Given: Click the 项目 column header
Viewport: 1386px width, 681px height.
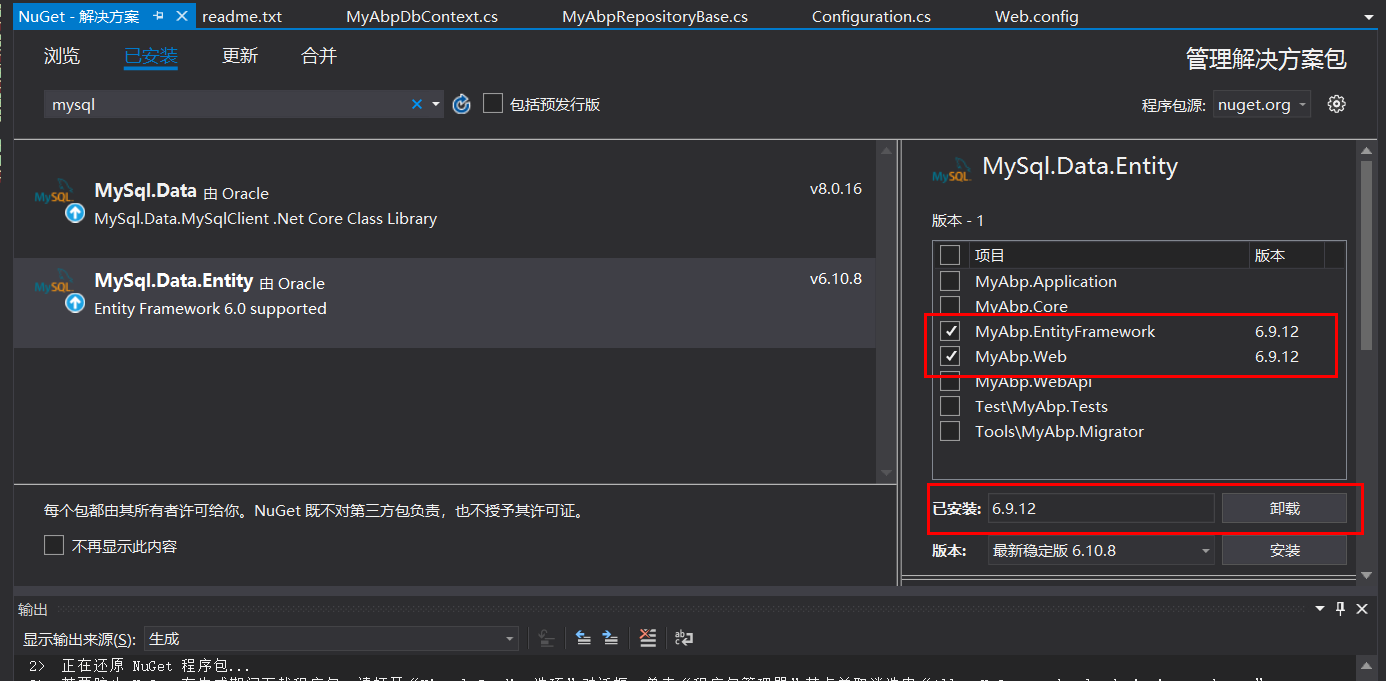Looking at the screenshot, I should (x=1108, y=256).
